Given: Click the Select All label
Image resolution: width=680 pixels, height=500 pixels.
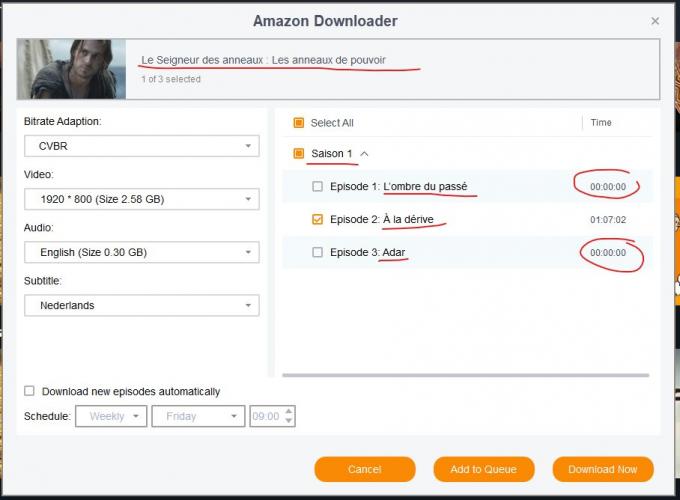Looking at the screenshot, I should [332, 123].
